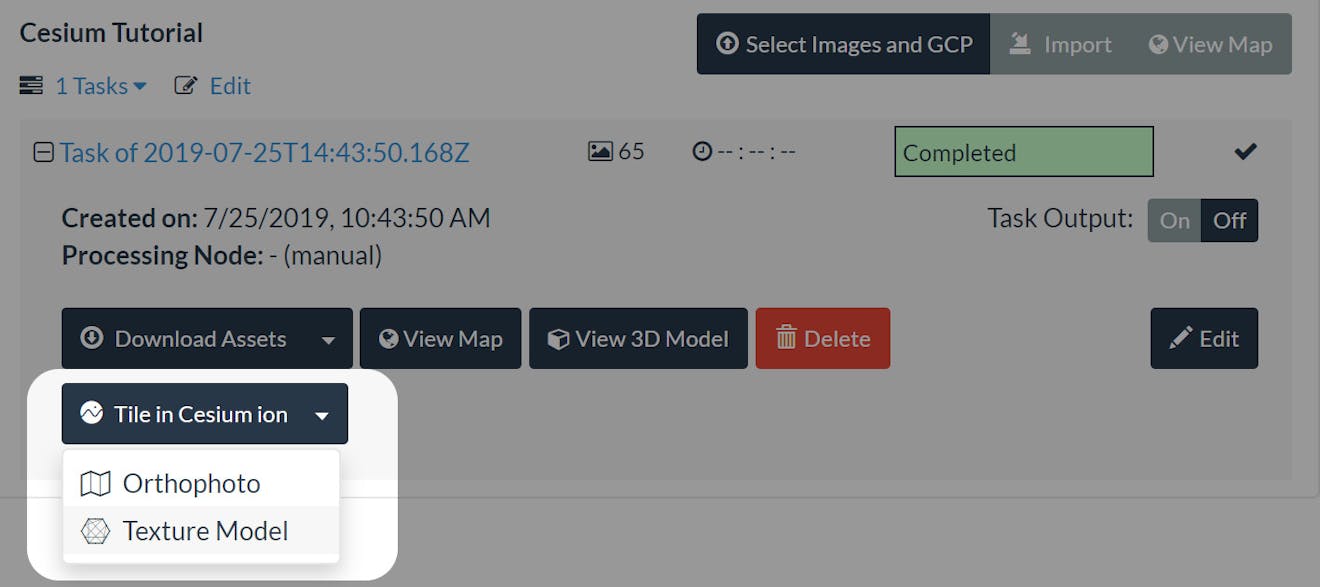Click the Import button
Viewport: 1320px width, 587px height.
[x=1061, y=44]
